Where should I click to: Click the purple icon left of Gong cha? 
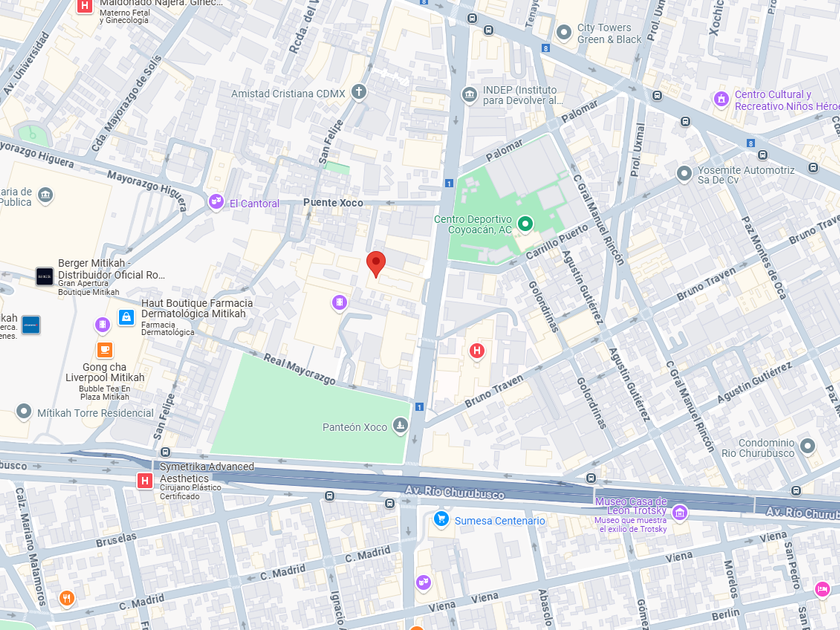pyautogui.click(x=102, y=324)
